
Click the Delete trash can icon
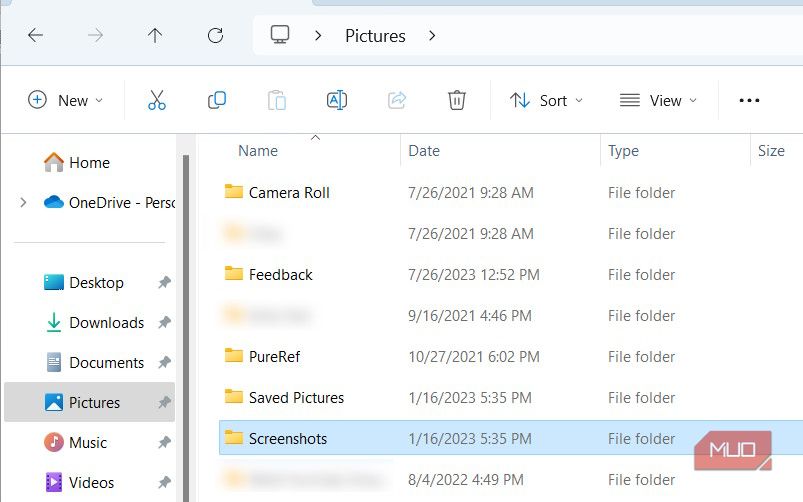pyautogui.click(x=456, y=100)
